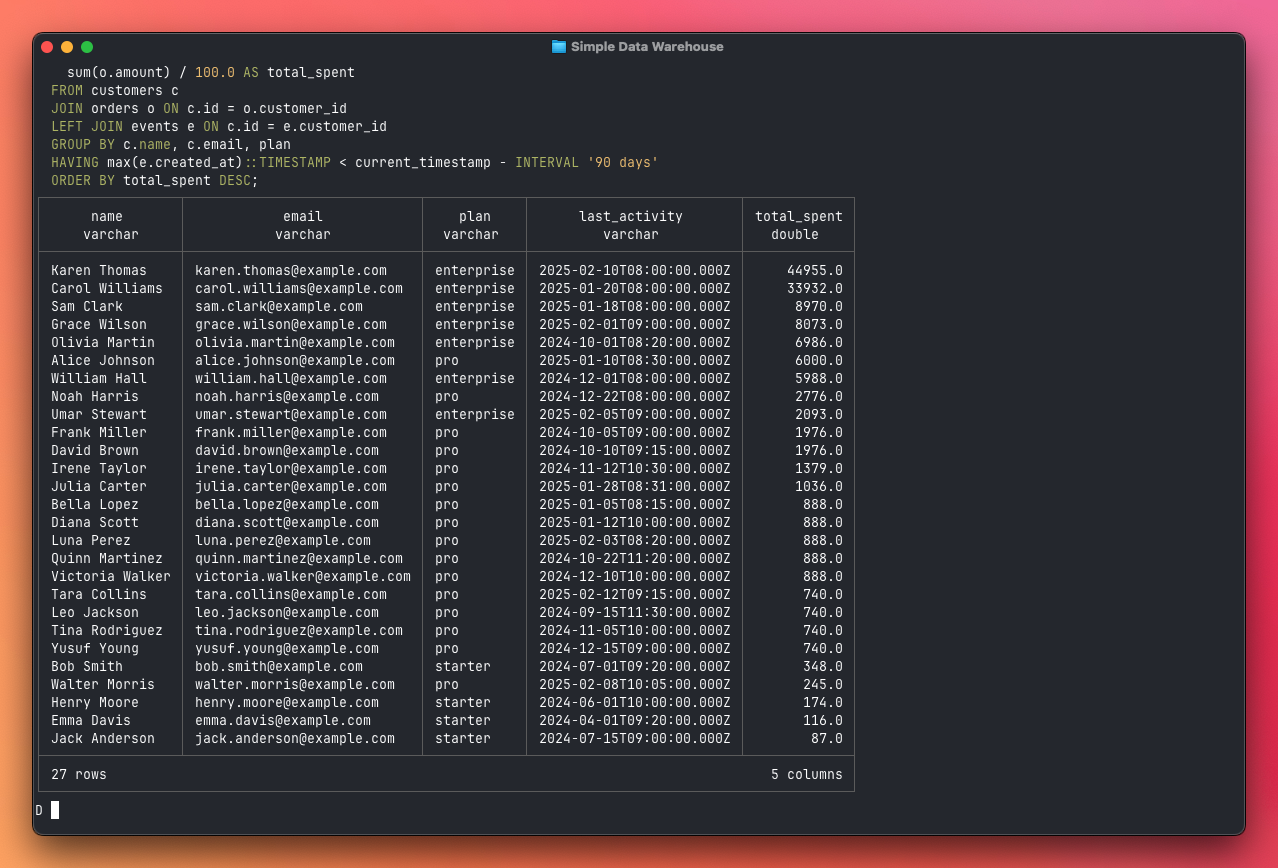
Task: Click the Simple Data Warehouse window title
Action: click(646, 46)
